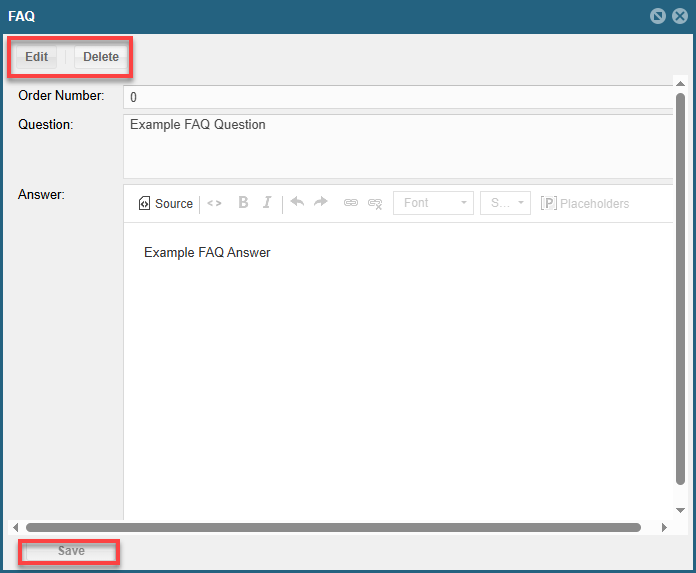The image size is (696, 573).
Task: Click into the Question text box
Action: tap(398, 146)
